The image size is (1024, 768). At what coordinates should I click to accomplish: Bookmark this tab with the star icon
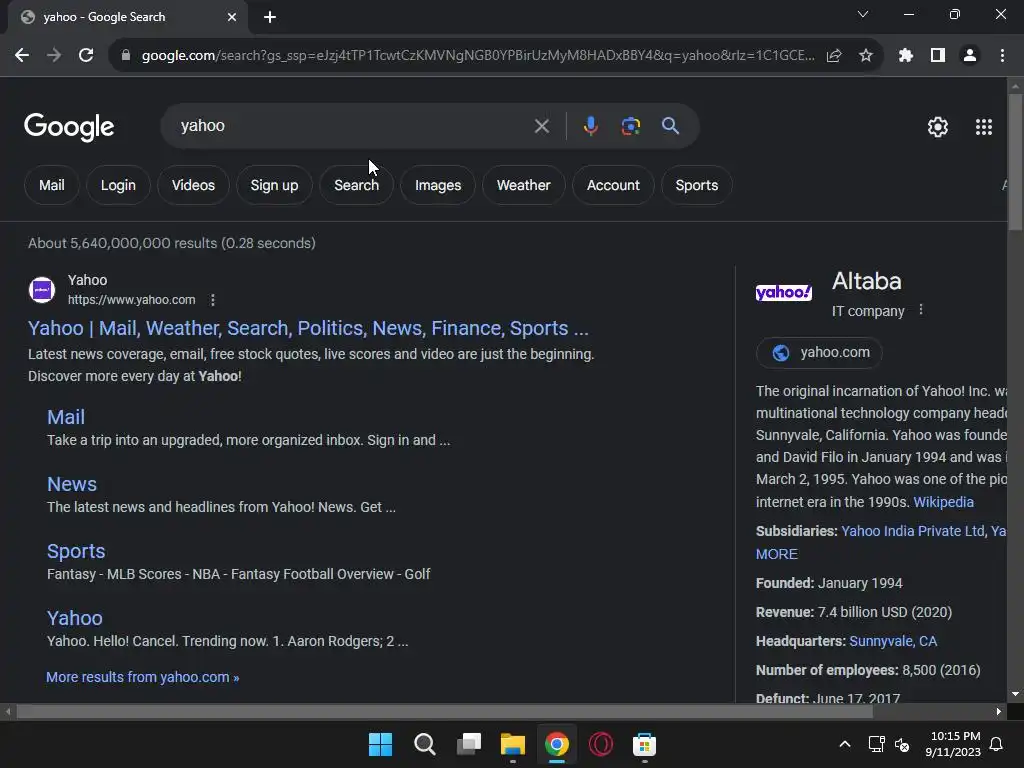pyautogui.click(x=866, y=56)
